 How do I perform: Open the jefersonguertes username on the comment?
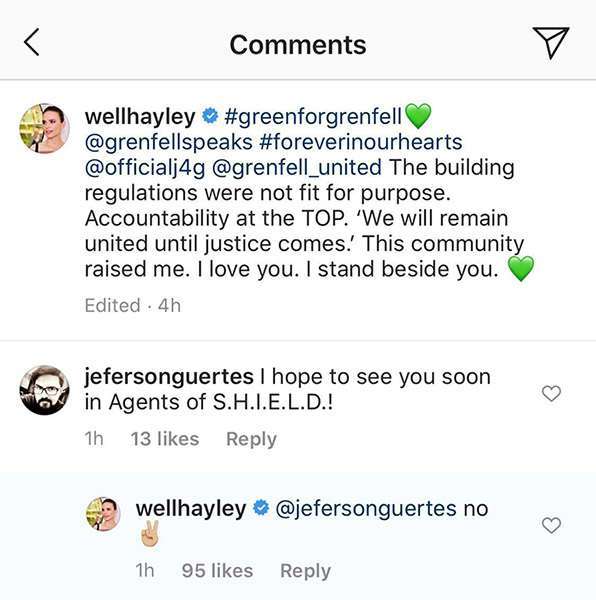click(169, 377)
